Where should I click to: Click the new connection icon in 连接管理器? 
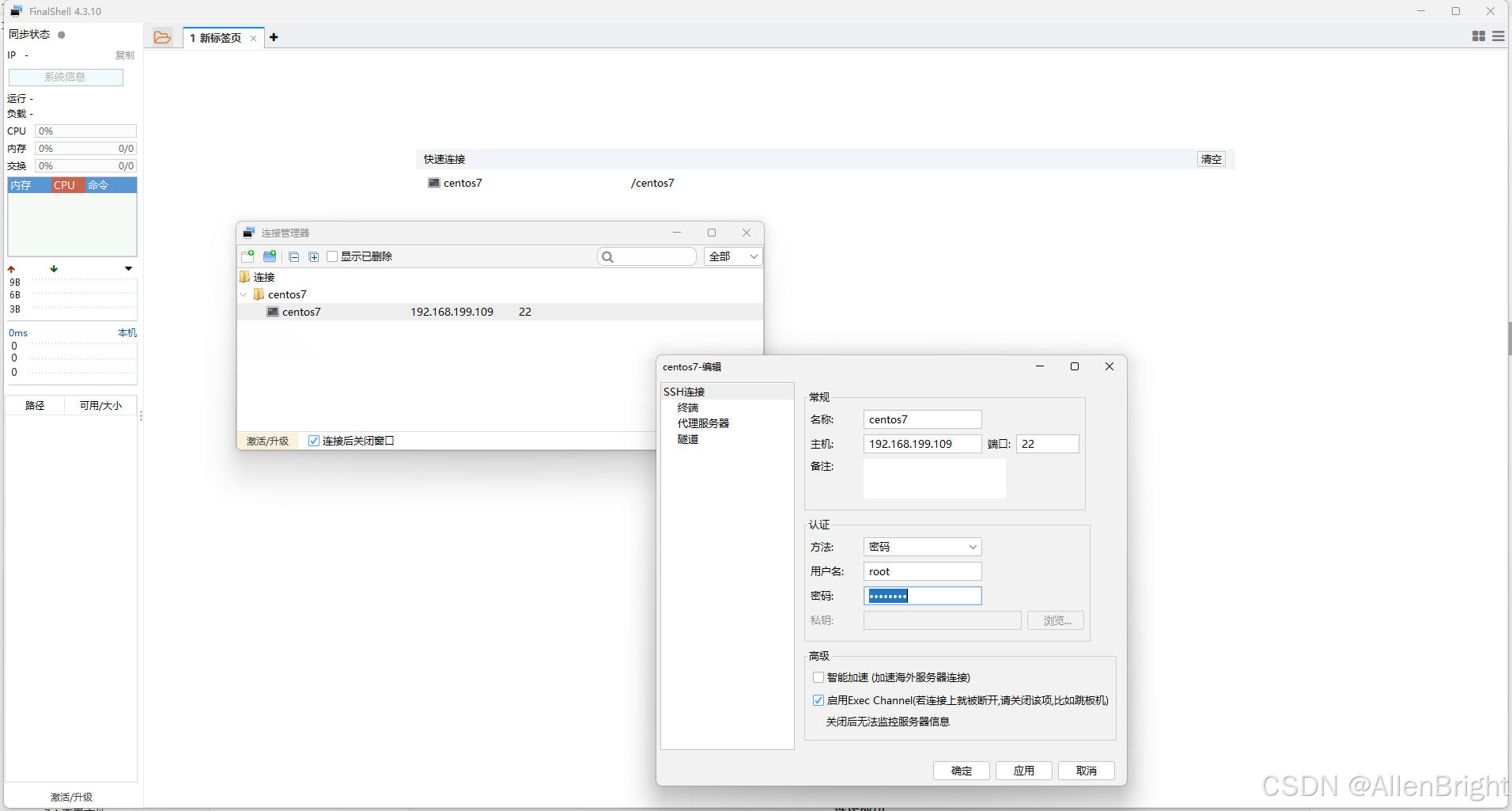click(x=248, y=256)
